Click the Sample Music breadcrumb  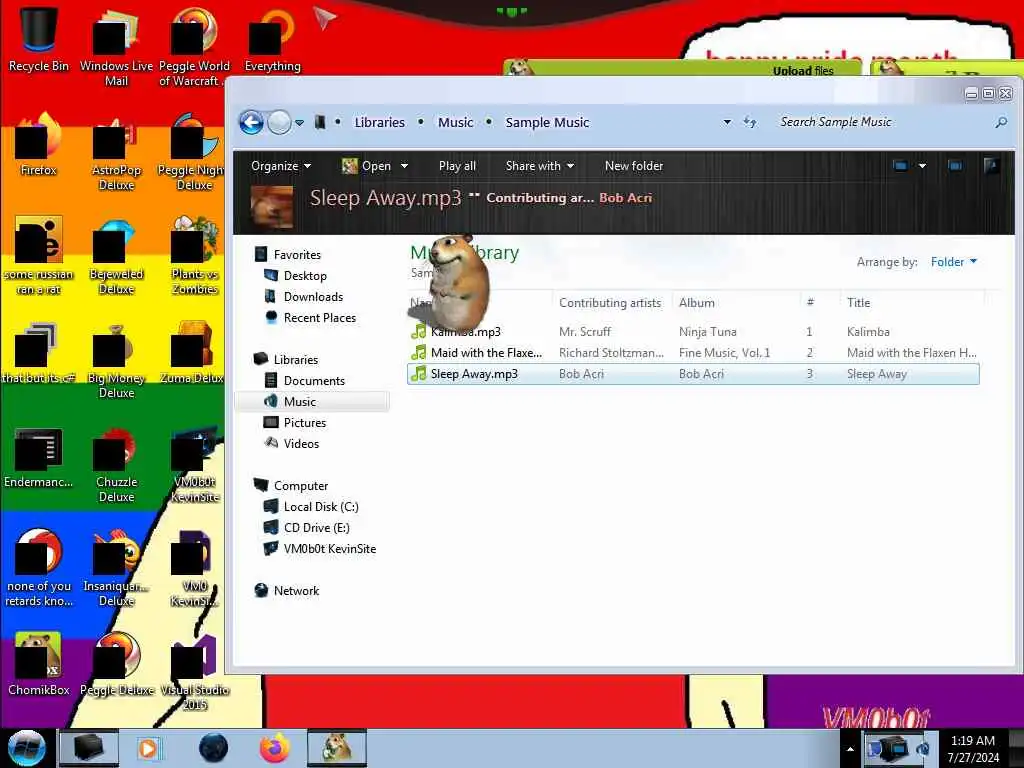547,122
